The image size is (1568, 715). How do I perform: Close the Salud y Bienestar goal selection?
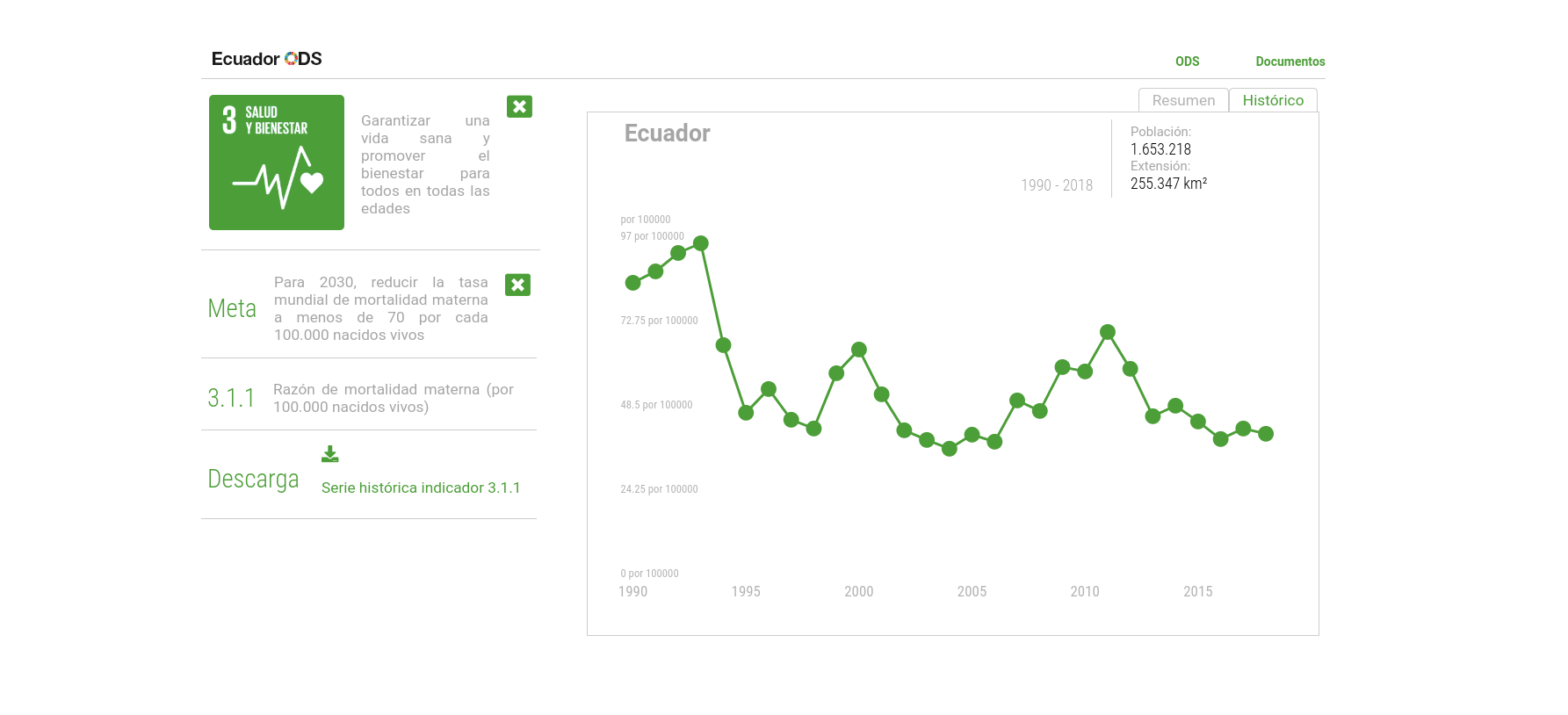pos(519,106)
